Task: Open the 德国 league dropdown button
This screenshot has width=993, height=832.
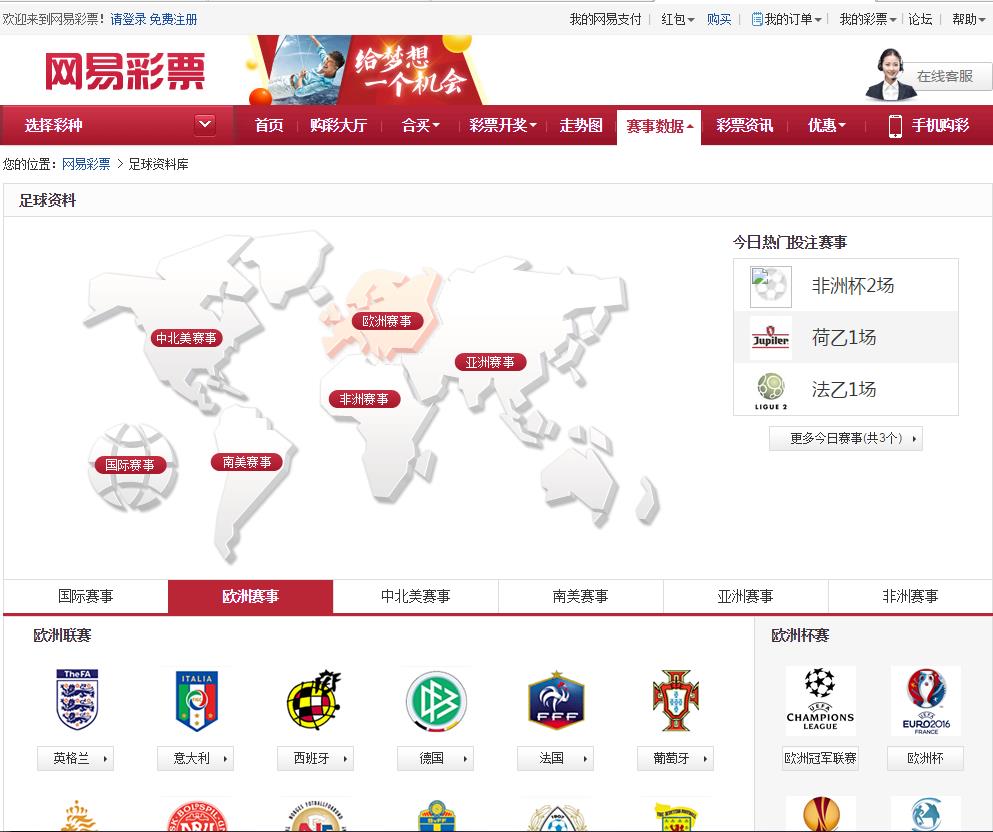Action: click(x=436, y=758)
